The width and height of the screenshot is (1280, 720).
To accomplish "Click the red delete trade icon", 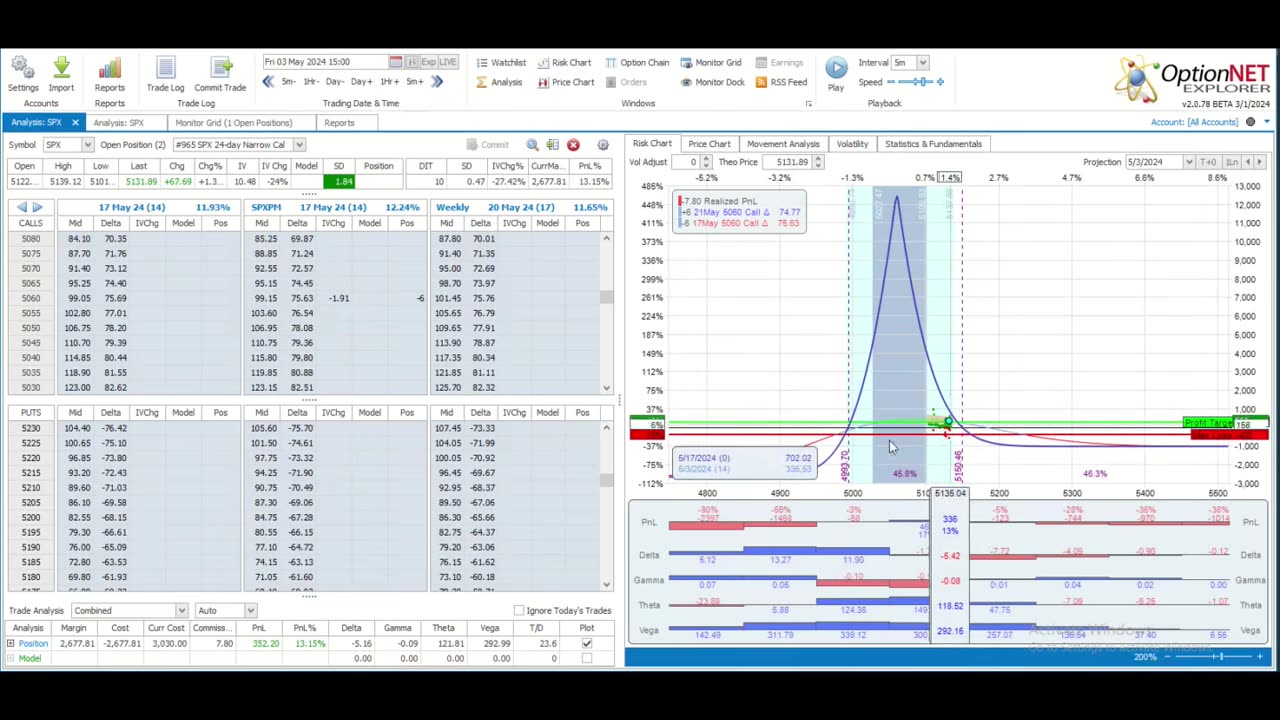I will 573,145.
